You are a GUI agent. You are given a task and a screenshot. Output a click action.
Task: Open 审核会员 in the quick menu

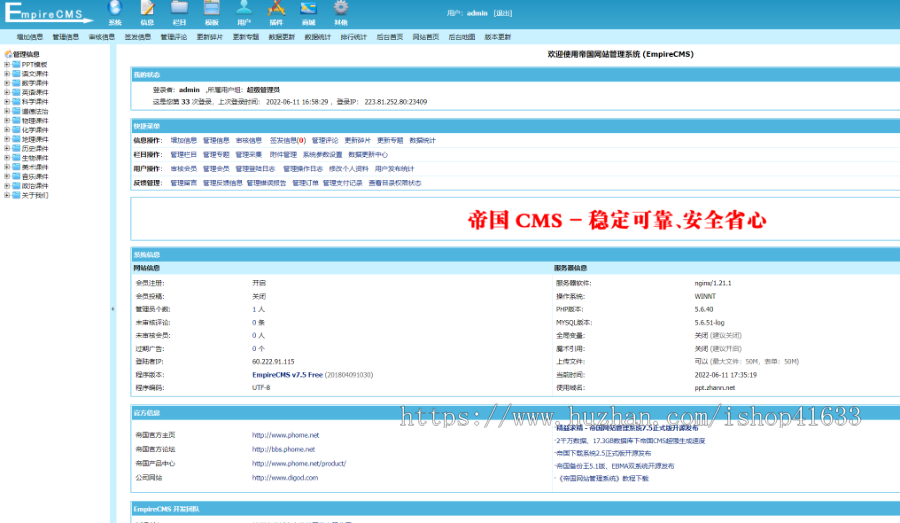pos(184,169)
